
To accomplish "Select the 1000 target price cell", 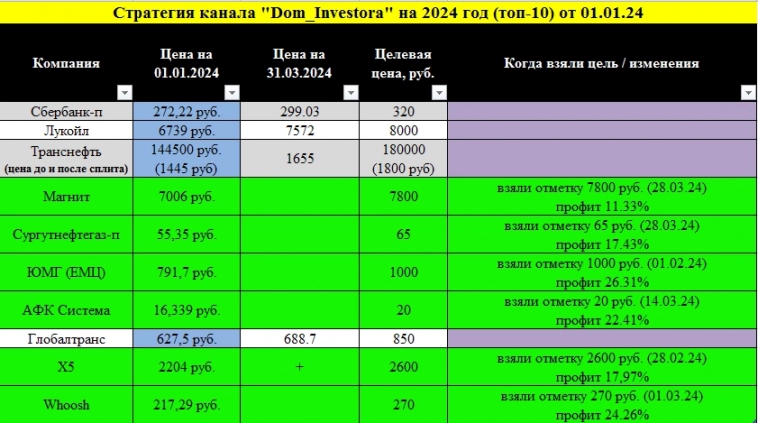I will (x=403, y=272).
